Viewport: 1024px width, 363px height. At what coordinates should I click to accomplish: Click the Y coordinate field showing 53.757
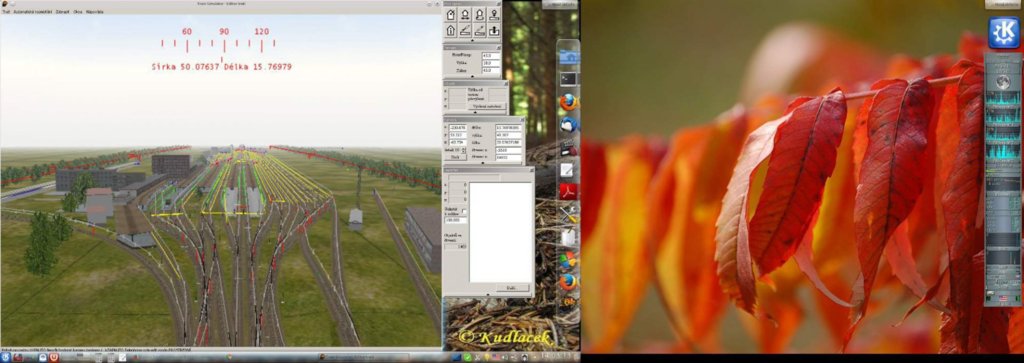pyautogui.click(x=458, y=134)
